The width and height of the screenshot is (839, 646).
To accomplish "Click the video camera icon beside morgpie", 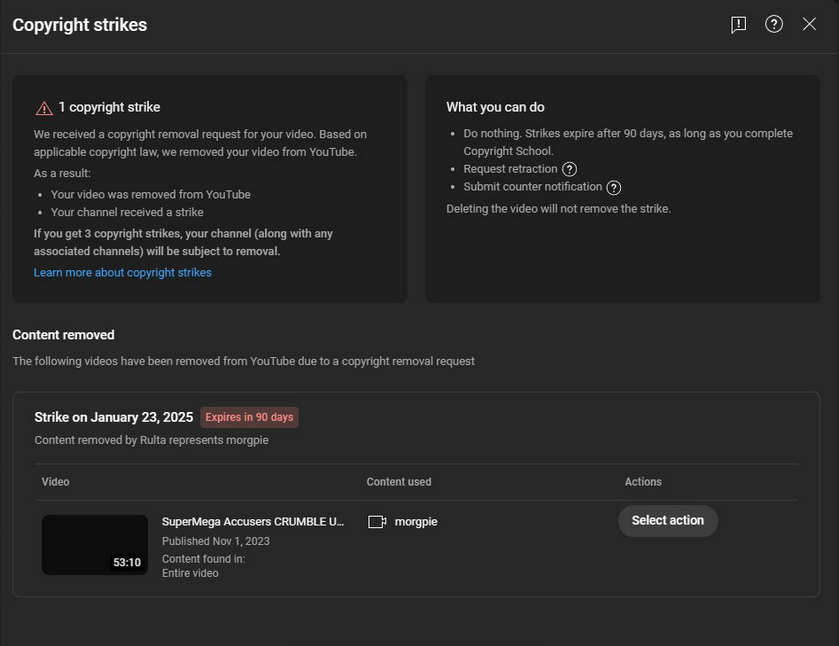I will coord(377,522).
